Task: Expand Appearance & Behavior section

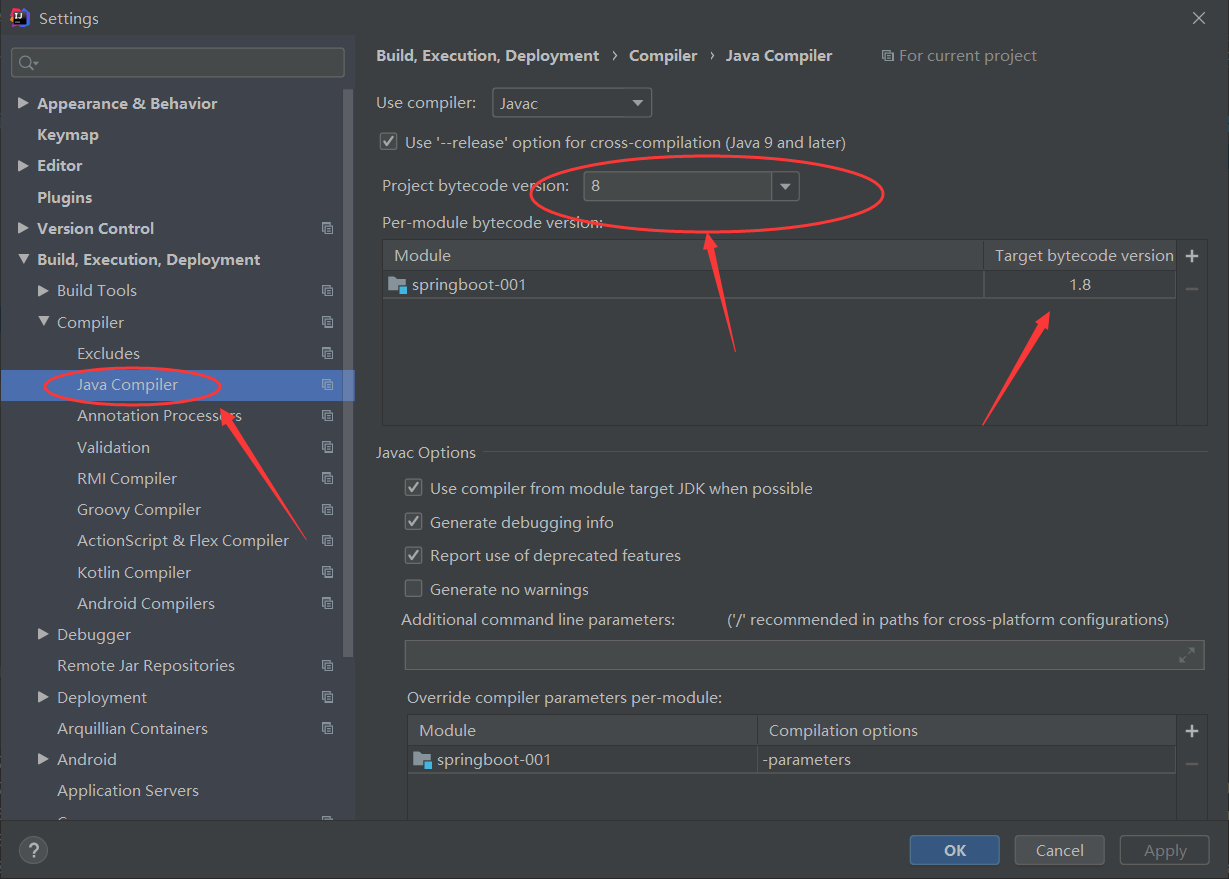Action: [x=23, y=103]
